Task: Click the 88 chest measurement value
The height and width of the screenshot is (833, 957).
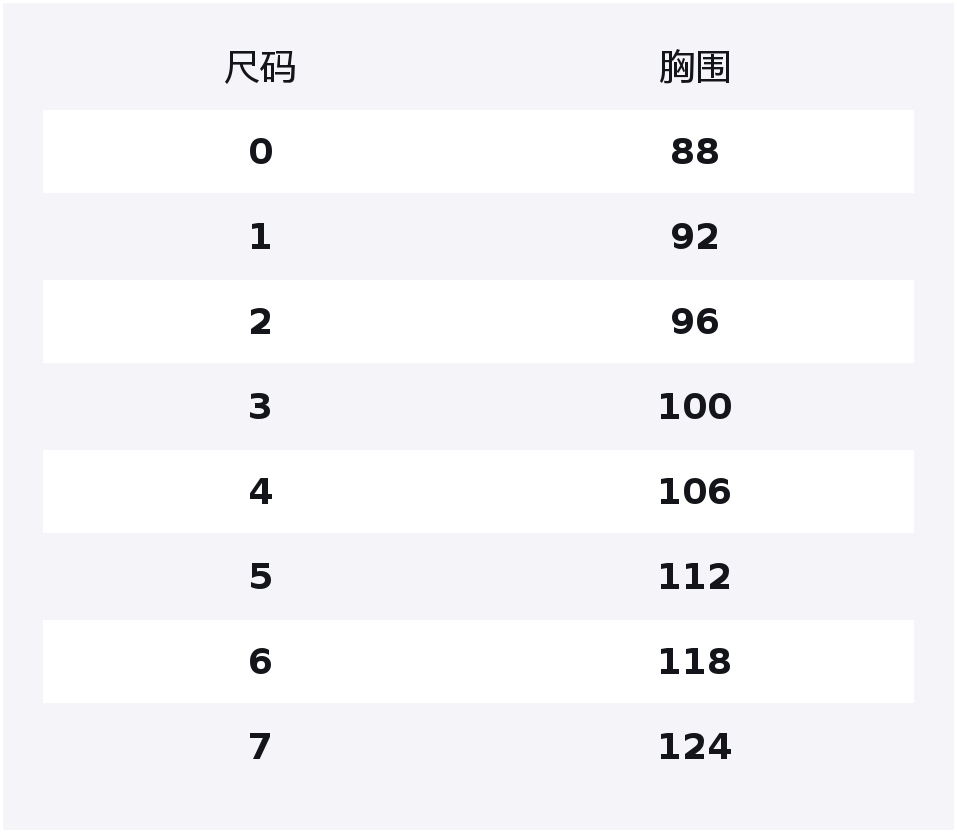Action: (x=694, y=152)
